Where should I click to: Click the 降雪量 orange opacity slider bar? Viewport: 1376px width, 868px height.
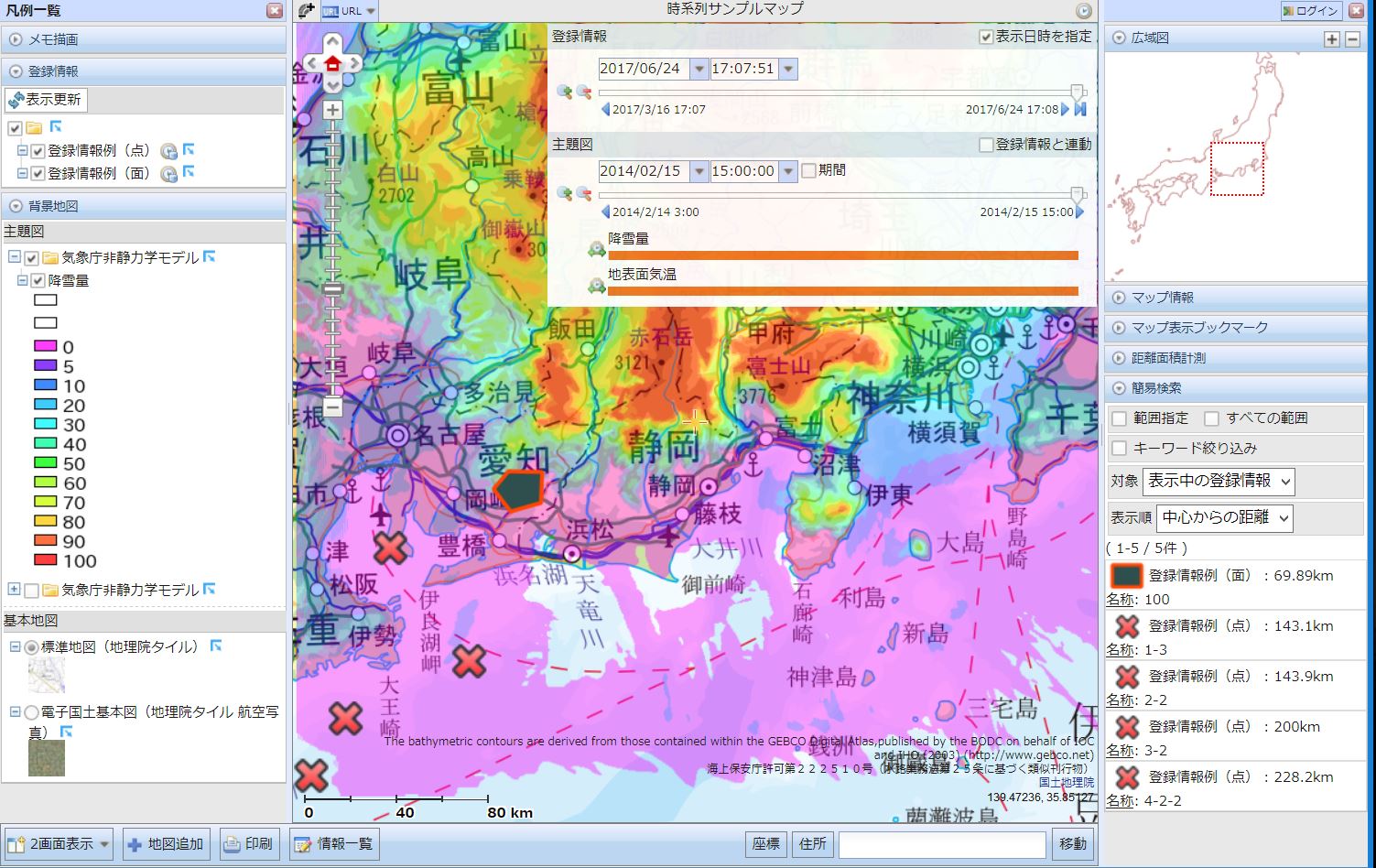point(842,256)
